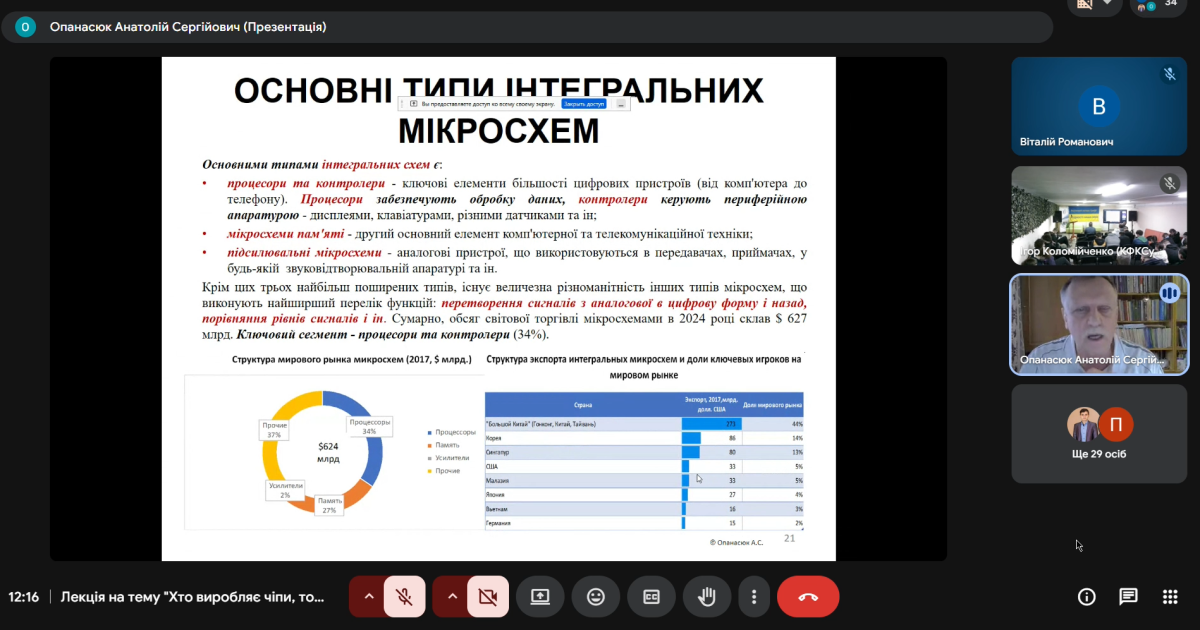This screenshot has width=1200, height=630.
Task: Open the emoji reactions picker
Action: pyautogui.click(x=596, y=597)
